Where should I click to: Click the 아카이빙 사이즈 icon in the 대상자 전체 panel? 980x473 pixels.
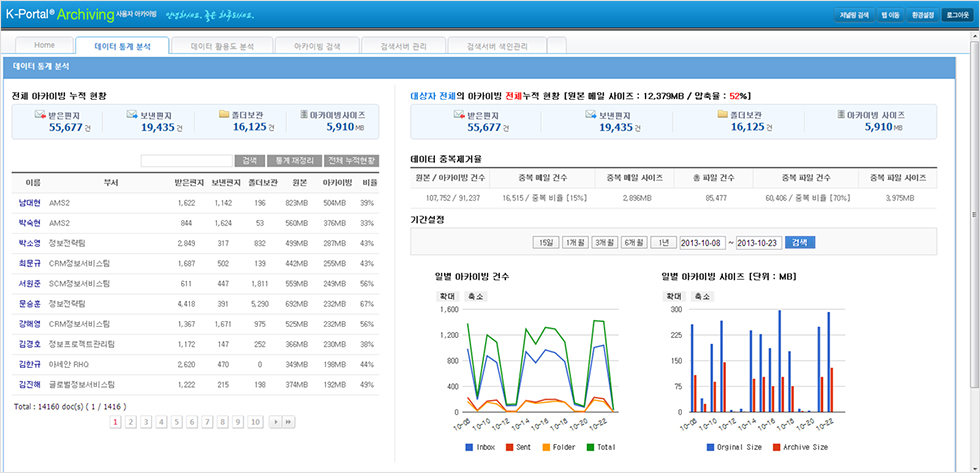(x=841, y=115)
